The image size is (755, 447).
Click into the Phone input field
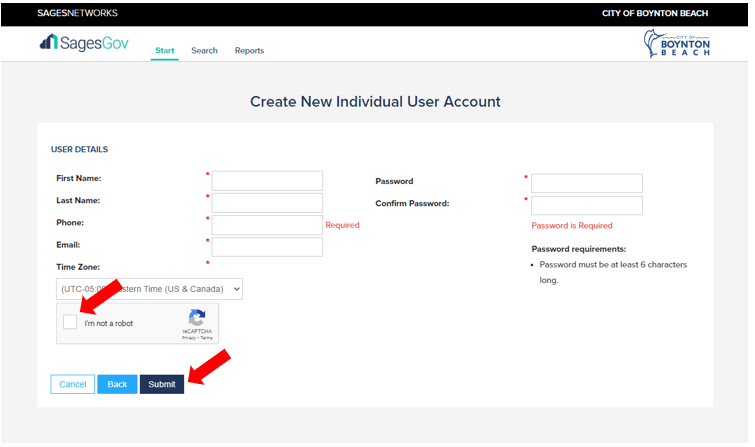click(x=267, y=225)
